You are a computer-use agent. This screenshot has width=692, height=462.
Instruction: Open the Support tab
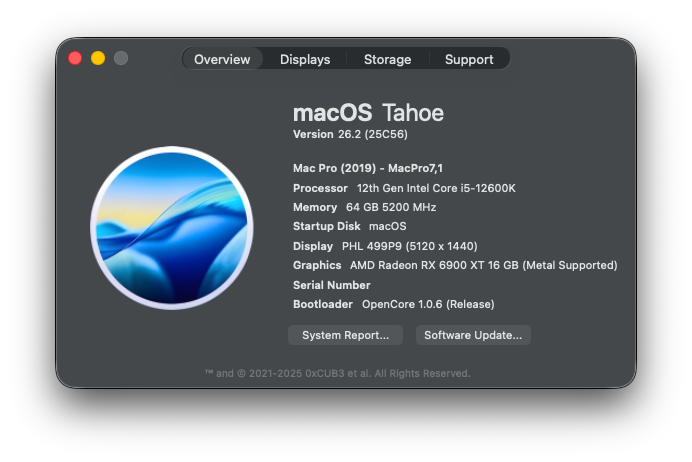(469, 59)
